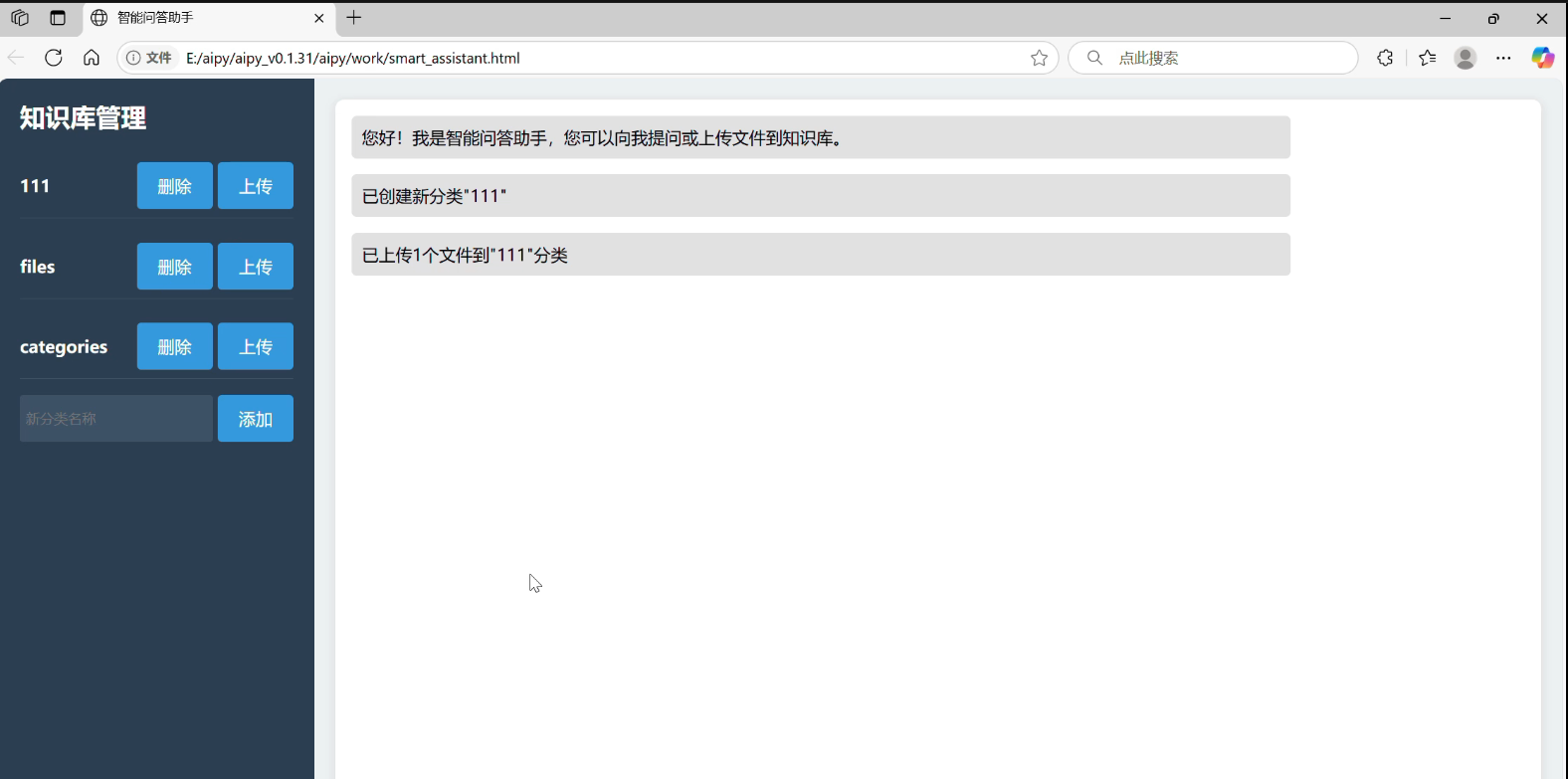Open a new browser tab
The width and height of the screenshot is (1568, 779).
click(x=354, y=17)
